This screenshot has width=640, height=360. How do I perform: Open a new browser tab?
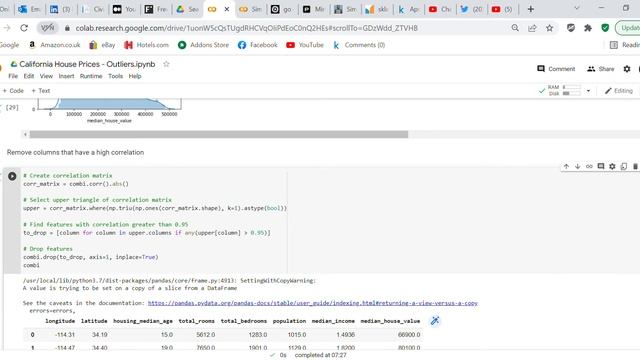(531, 9)
